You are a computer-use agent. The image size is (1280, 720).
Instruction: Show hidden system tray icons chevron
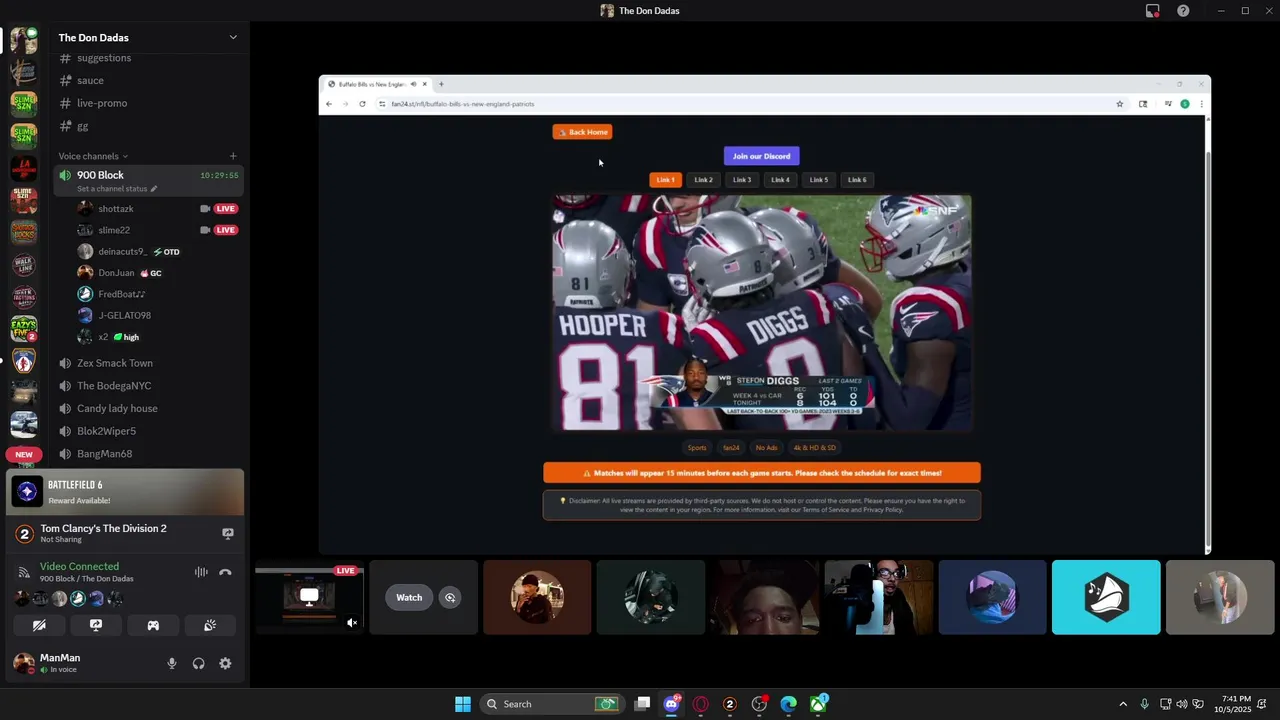click(1123, 704)
